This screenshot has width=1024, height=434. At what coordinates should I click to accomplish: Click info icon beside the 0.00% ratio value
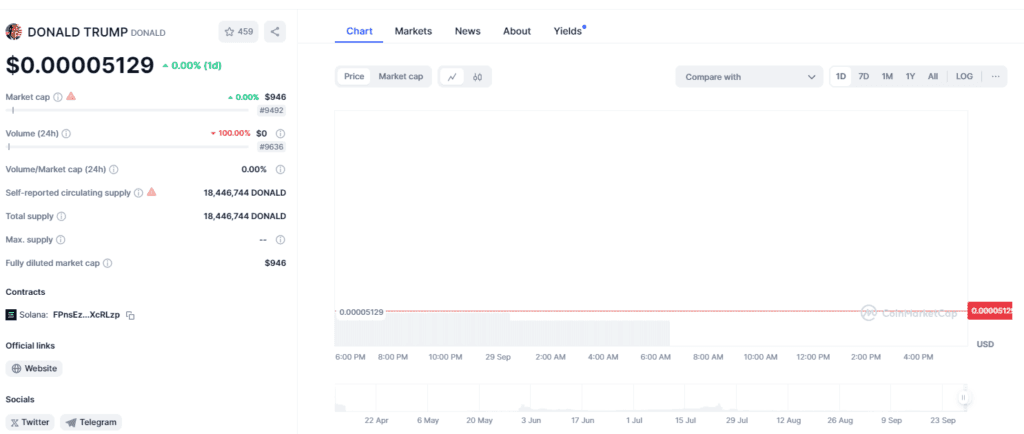tap(280, 170)
